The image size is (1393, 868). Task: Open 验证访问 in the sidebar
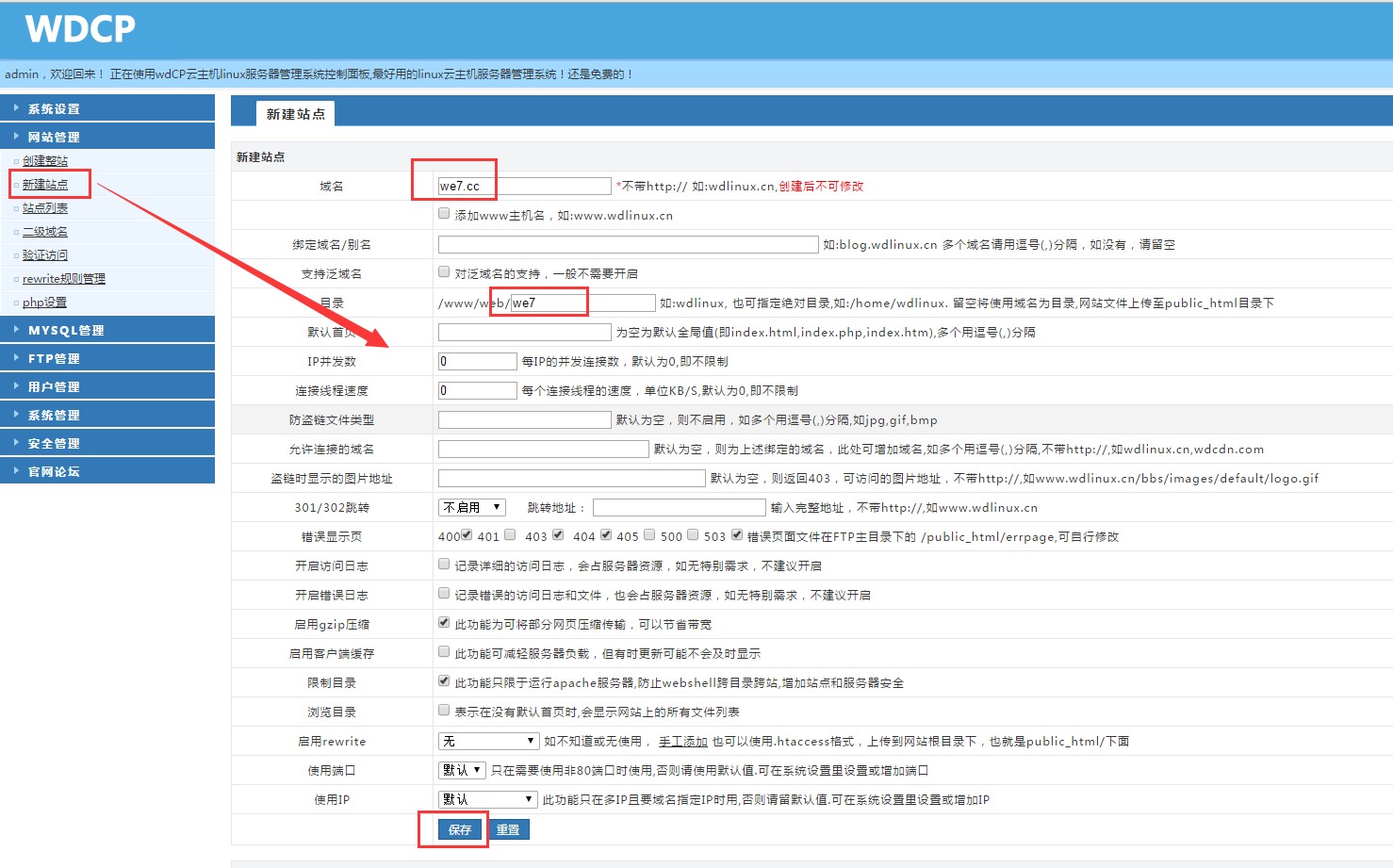pyautogui.click(x=45, y=255)
